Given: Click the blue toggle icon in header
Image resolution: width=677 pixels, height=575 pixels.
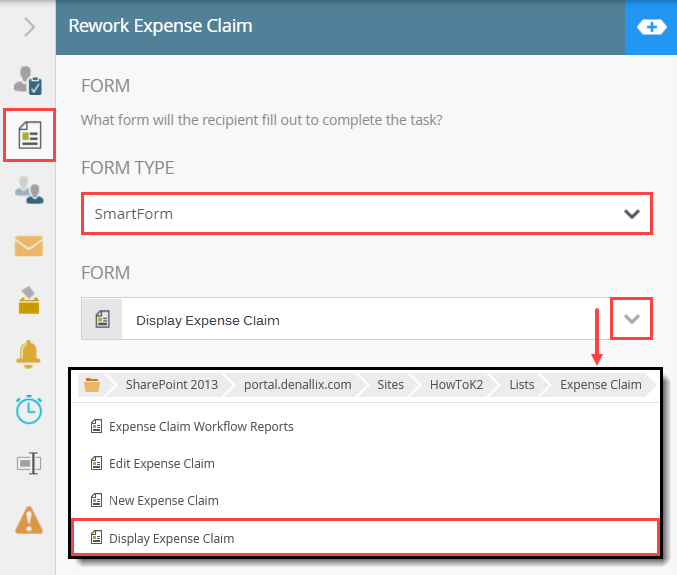Looking at the screenshot, I should (651, 27).
